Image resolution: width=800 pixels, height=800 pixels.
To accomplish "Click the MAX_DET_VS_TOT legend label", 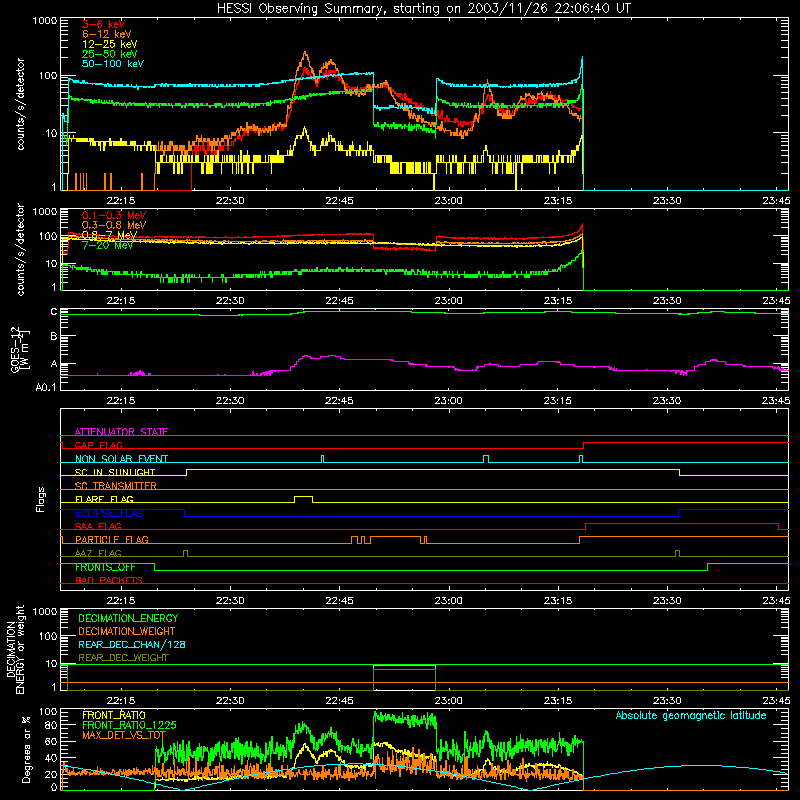I will (x=124, y=735).
